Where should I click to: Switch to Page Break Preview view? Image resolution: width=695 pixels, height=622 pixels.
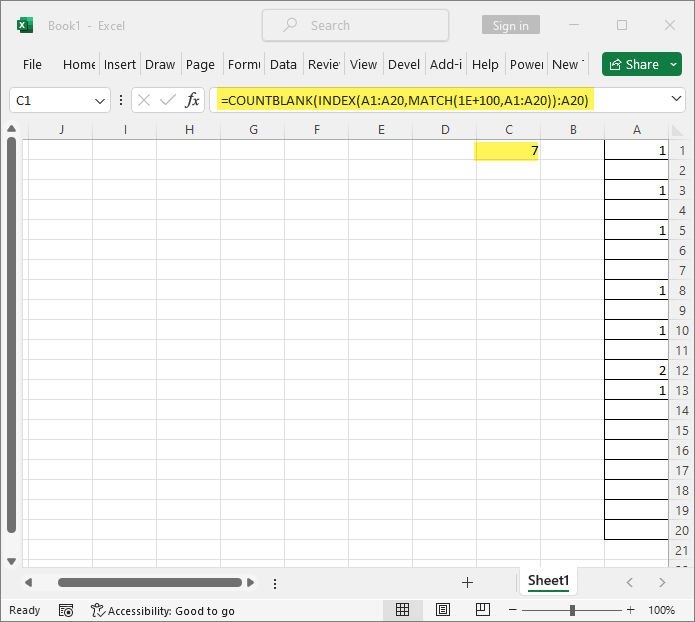click(x=482, y=610)
